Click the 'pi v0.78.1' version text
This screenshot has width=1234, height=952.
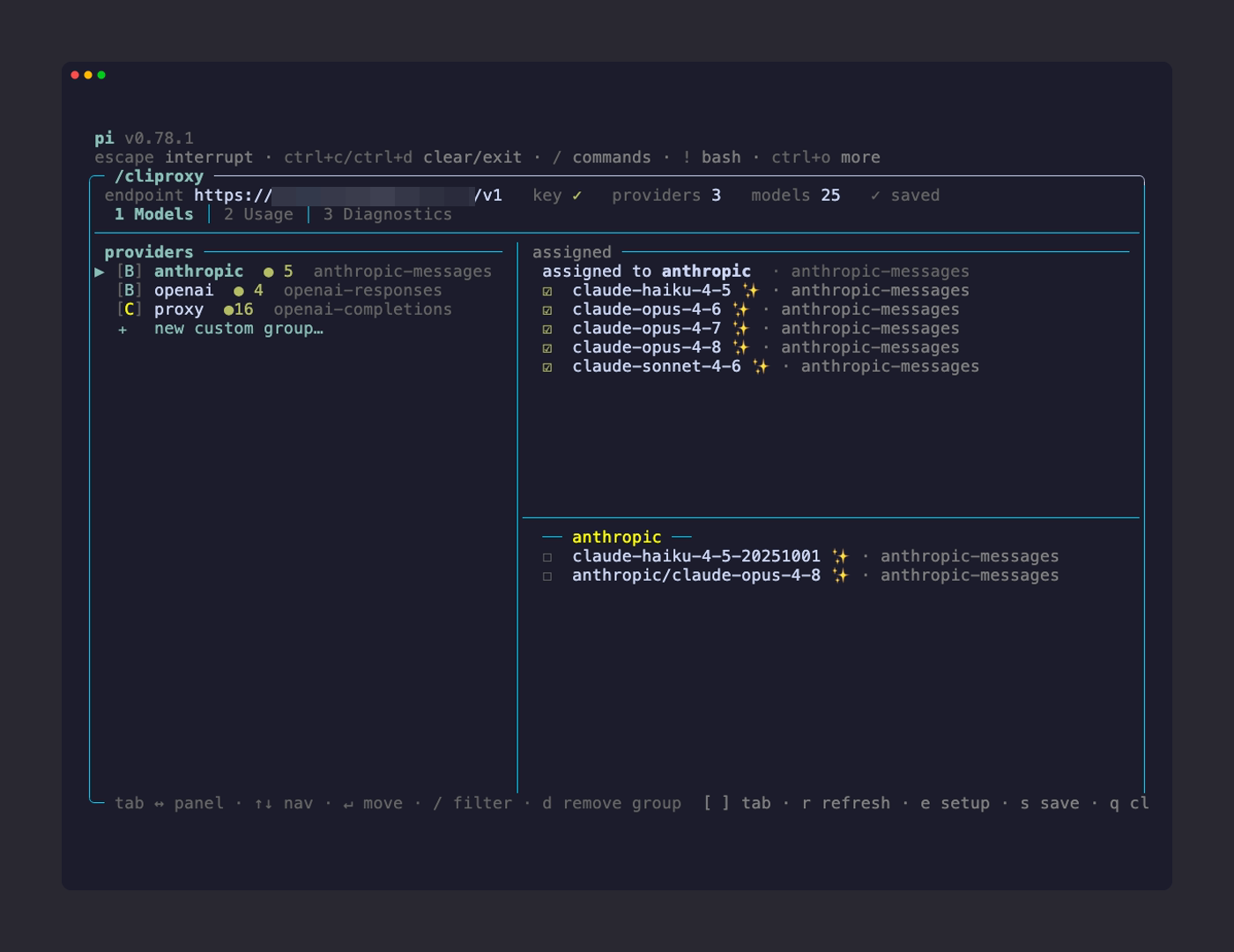[145, 138]
